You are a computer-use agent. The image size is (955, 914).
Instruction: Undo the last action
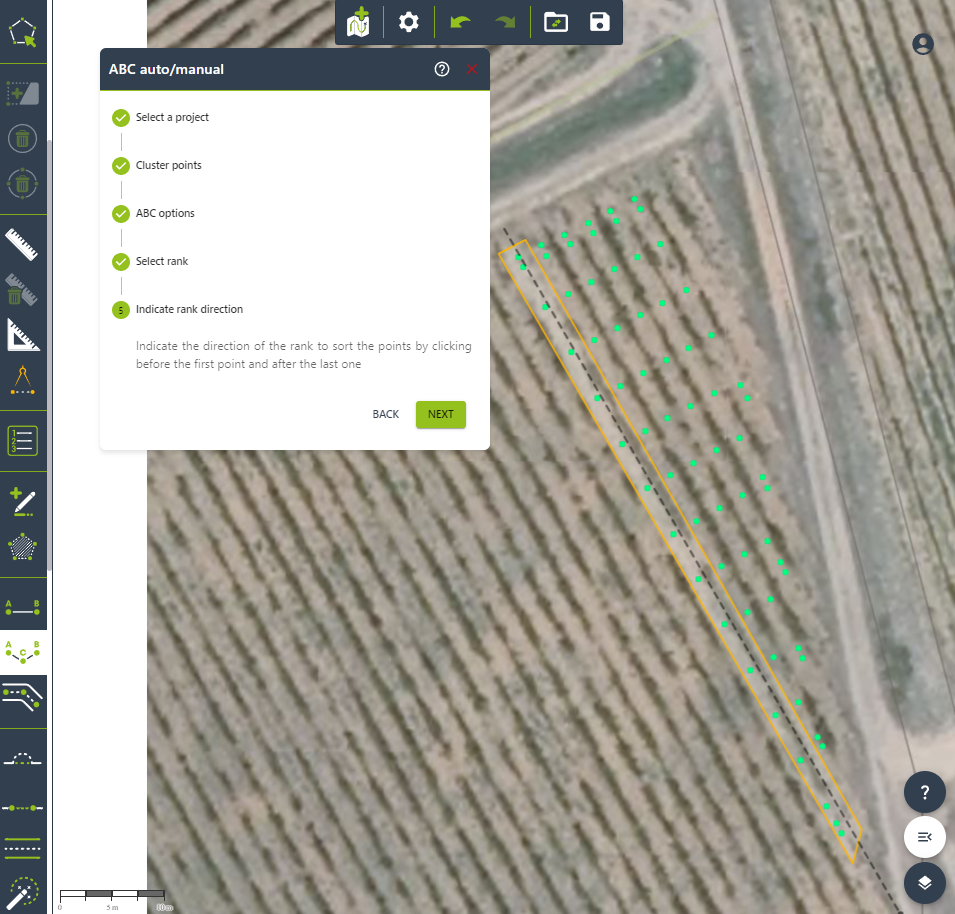point(460,22)
